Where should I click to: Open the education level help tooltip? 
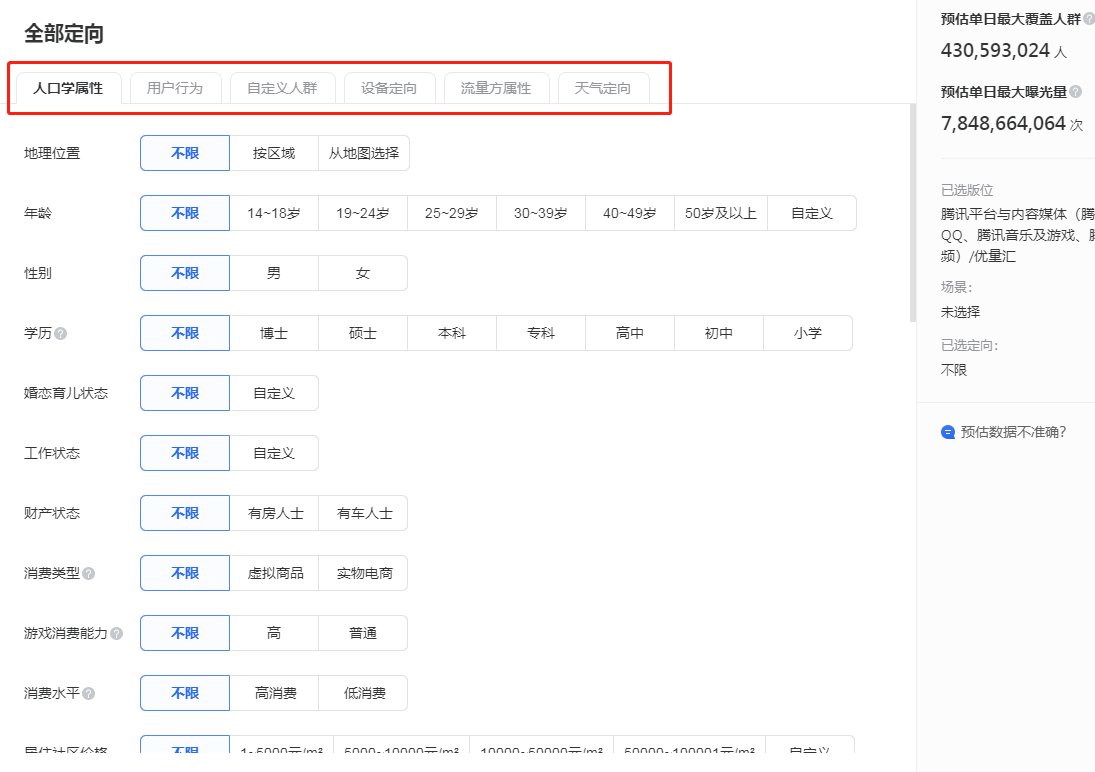click(x=62, y=333)
